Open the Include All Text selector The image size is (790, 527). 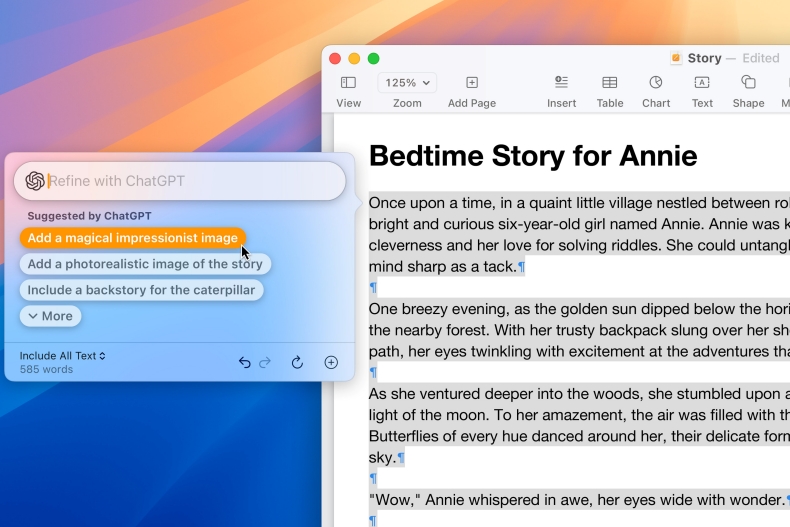point(62,356)
